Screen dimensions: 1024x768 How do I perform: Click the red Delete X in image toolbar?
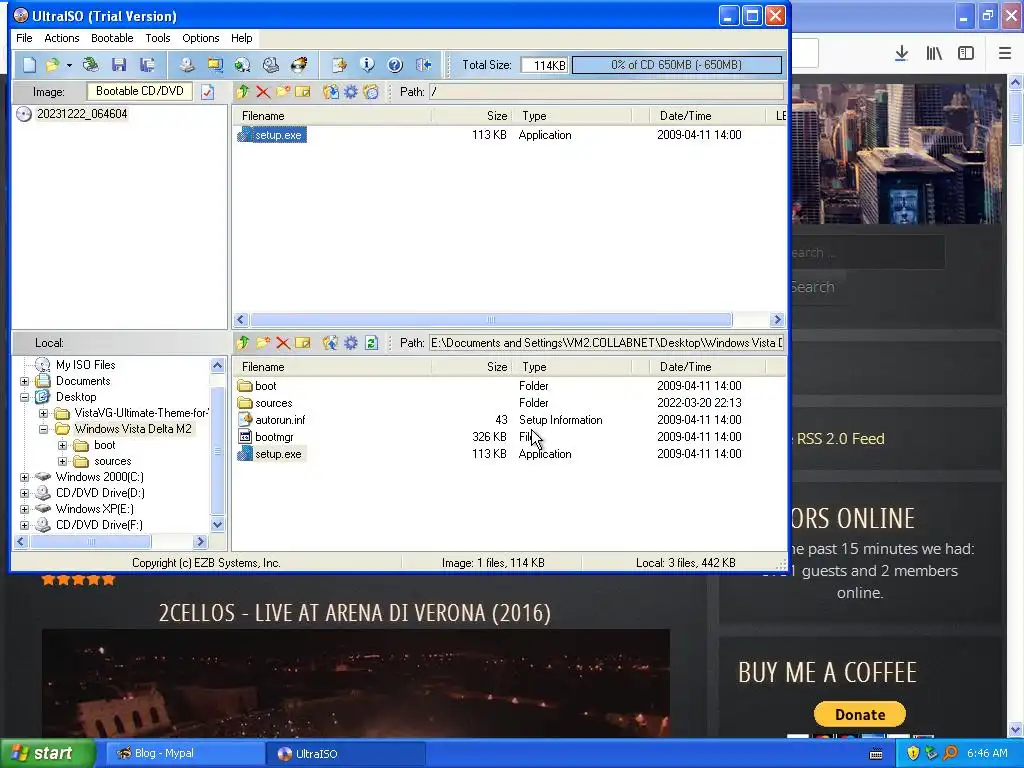(x=263, y=92)
